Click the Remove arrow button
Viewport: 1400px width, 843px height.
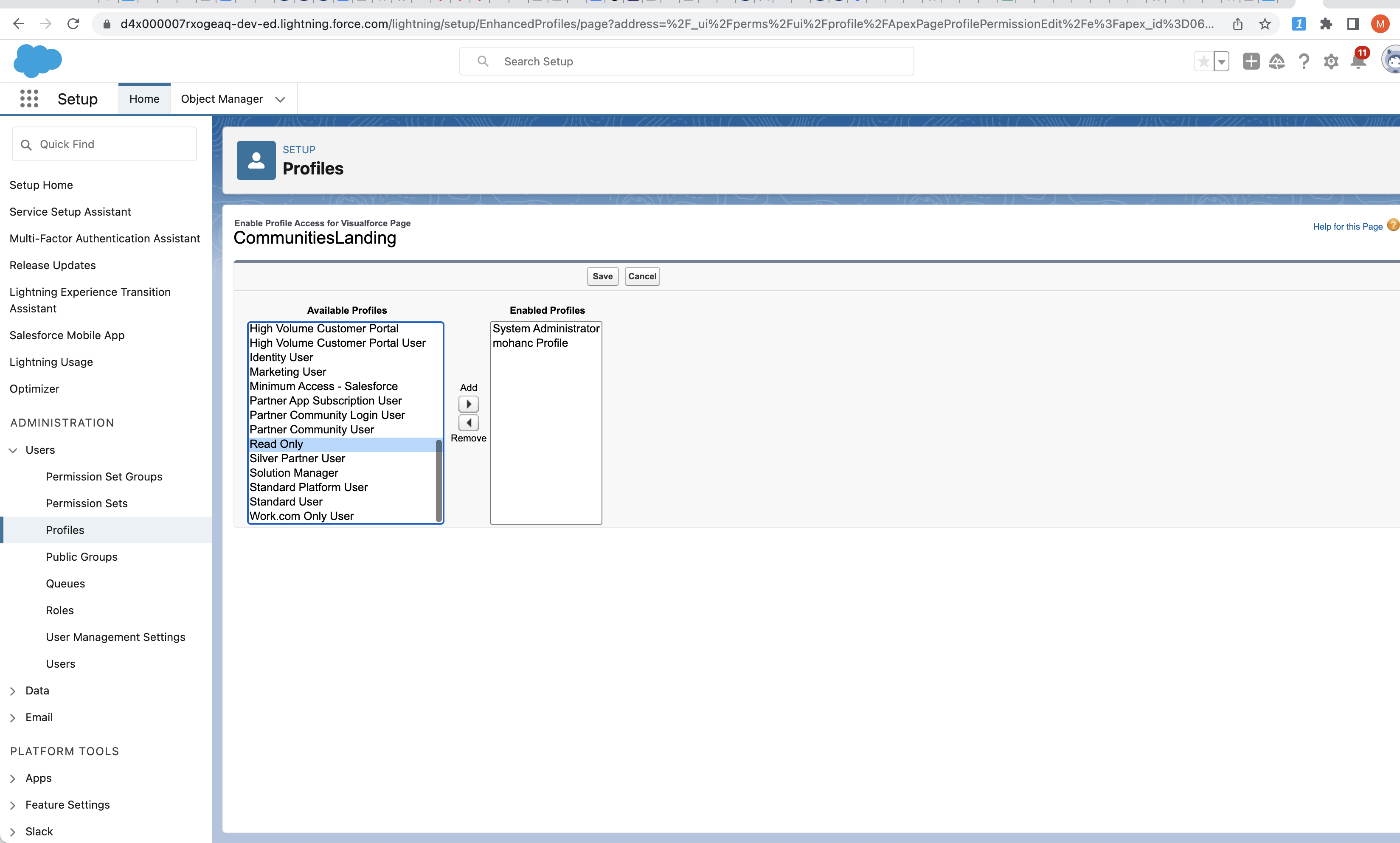469,423
